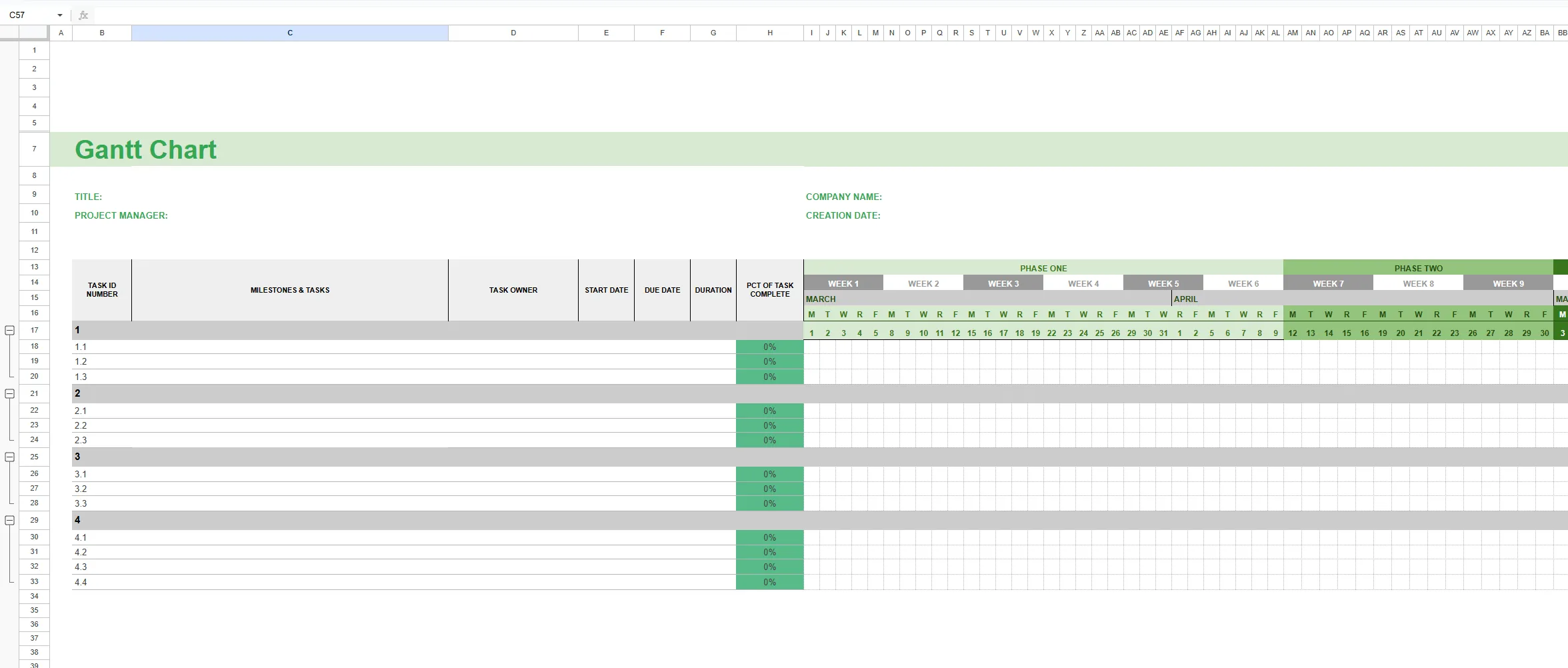Image resolution: width=1568 pixels, height=668 pixels.
Task: Click the WEEK 3 header cell
Action: coord(1003,283)
